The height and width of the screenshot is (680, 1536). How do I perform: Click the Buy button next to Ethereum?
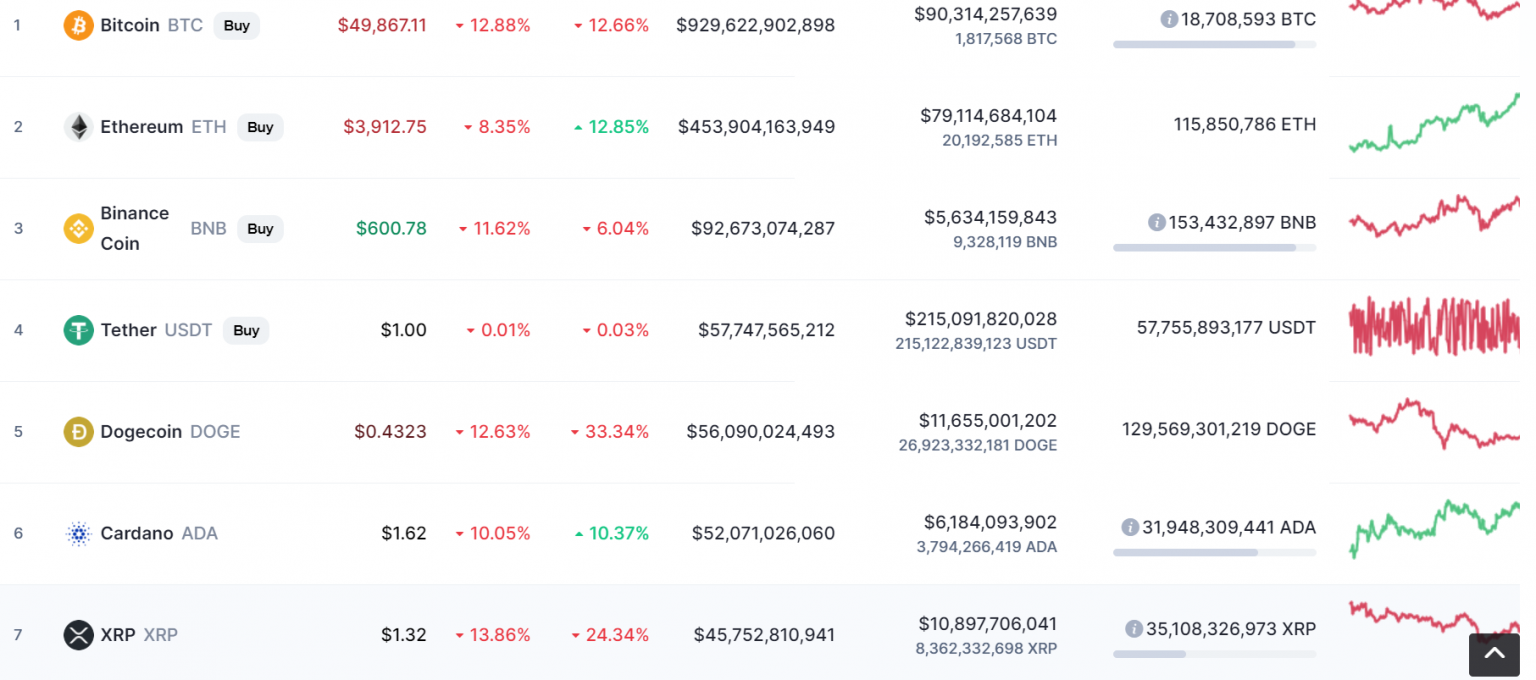click(x=261, y=127)
